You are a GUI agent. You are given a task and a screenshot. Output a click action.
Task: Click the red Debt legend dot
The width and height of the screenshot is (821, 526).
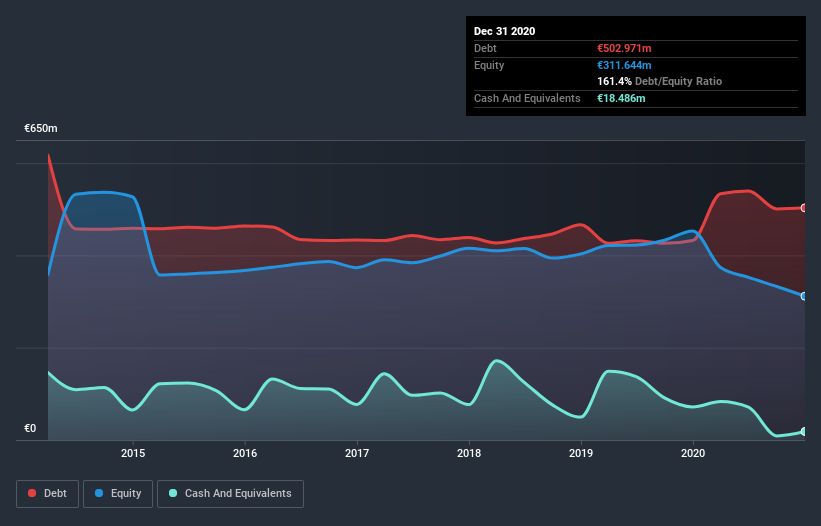(32, 493)
